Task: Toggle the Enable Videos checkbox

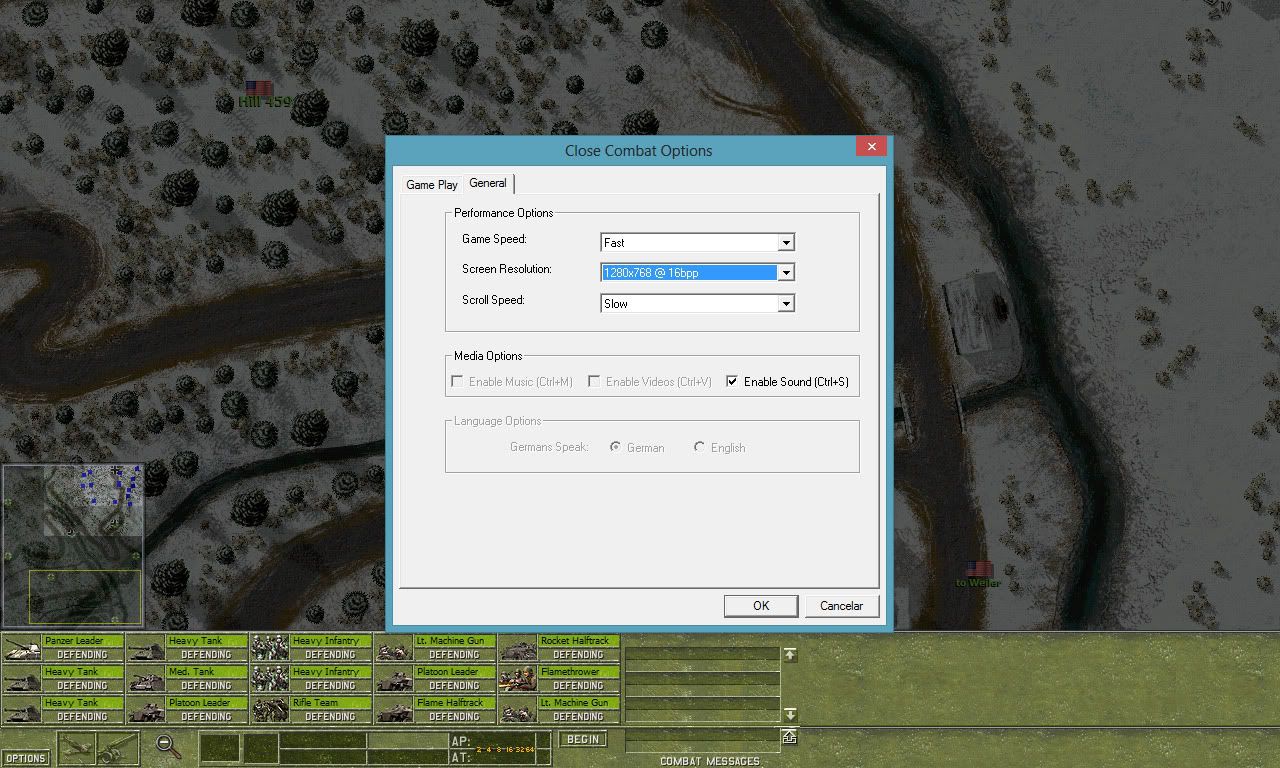Action: click(x=594, y=381)
